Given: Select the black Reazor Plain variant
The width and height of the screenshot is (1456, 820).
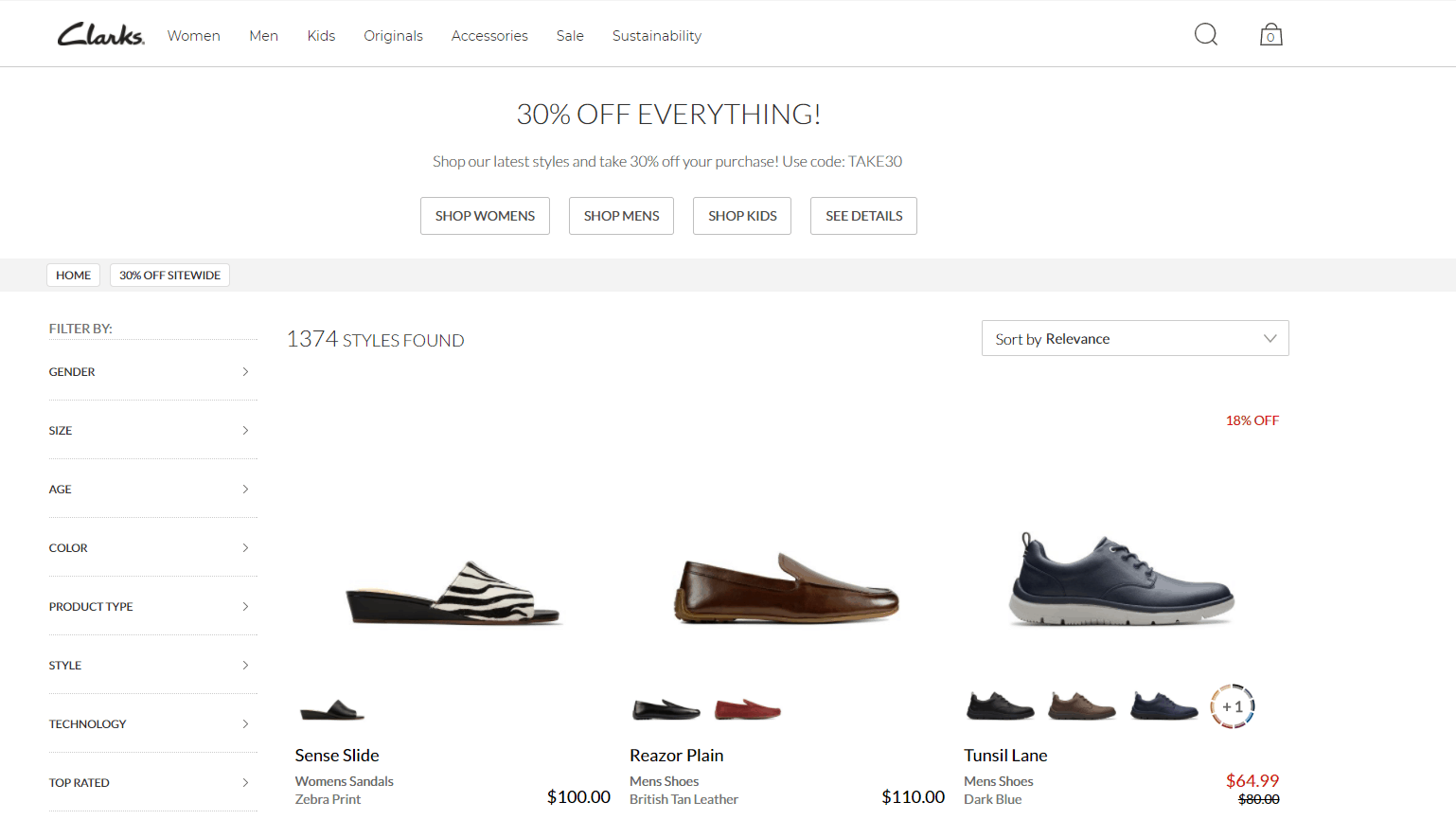Looking at the screenshot, I should 666,709.
